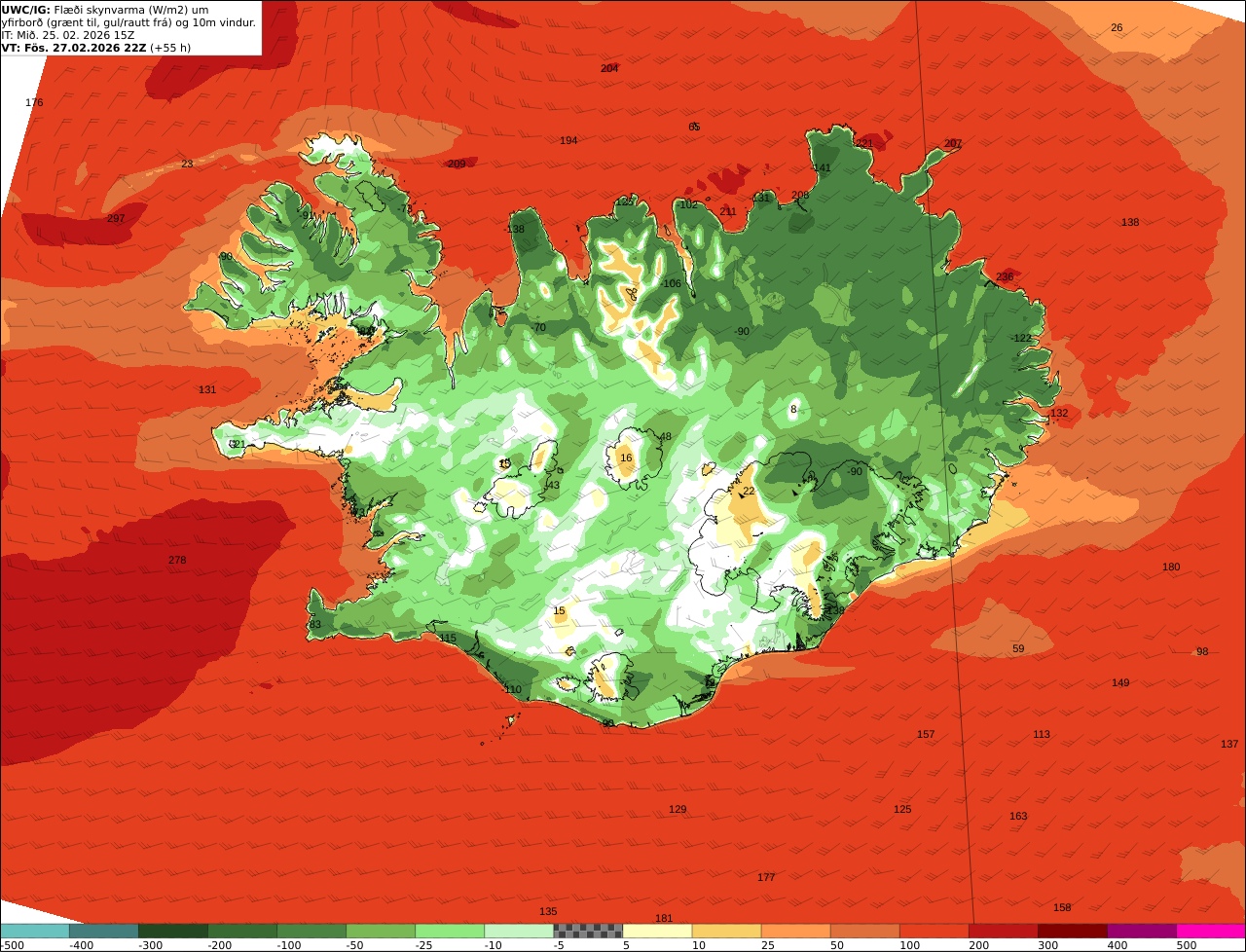
Task: Select the red swatch between 200 and 300
Action: click(x=1002, y=931)
